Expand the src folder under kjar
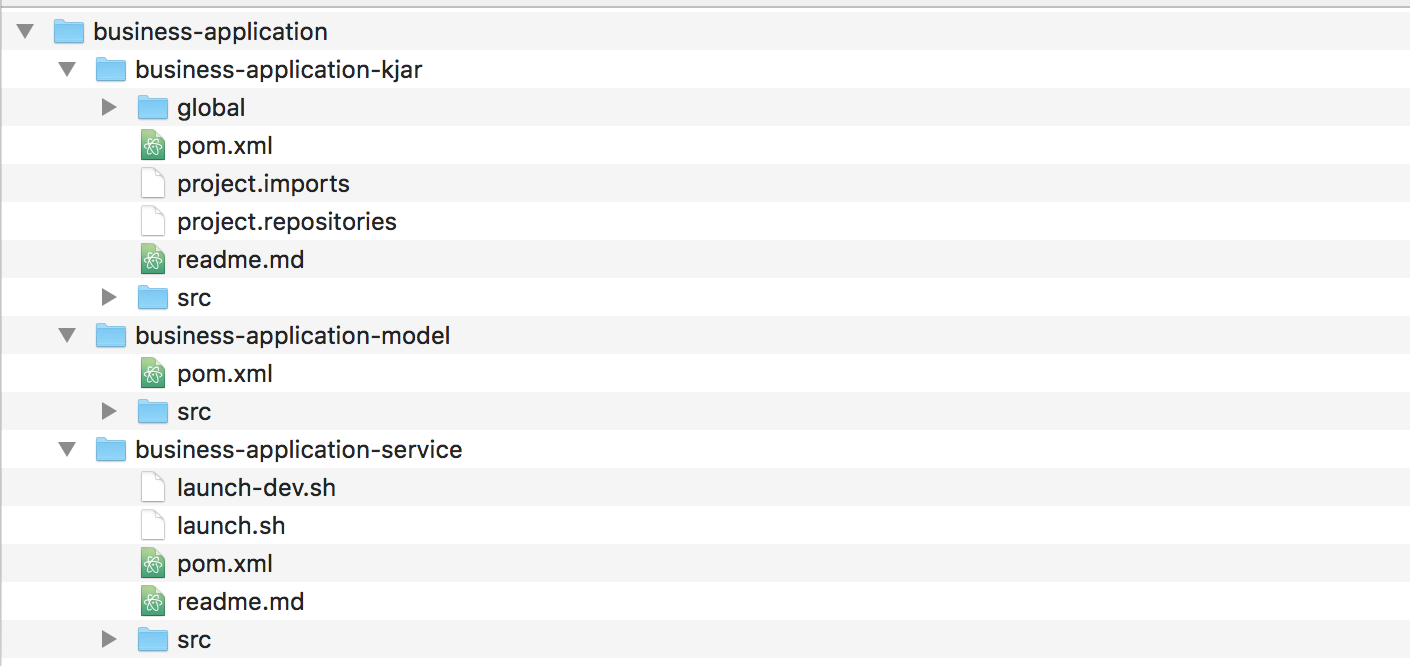This screenshot has width=1410, height=666. click(x=110, y=298)
